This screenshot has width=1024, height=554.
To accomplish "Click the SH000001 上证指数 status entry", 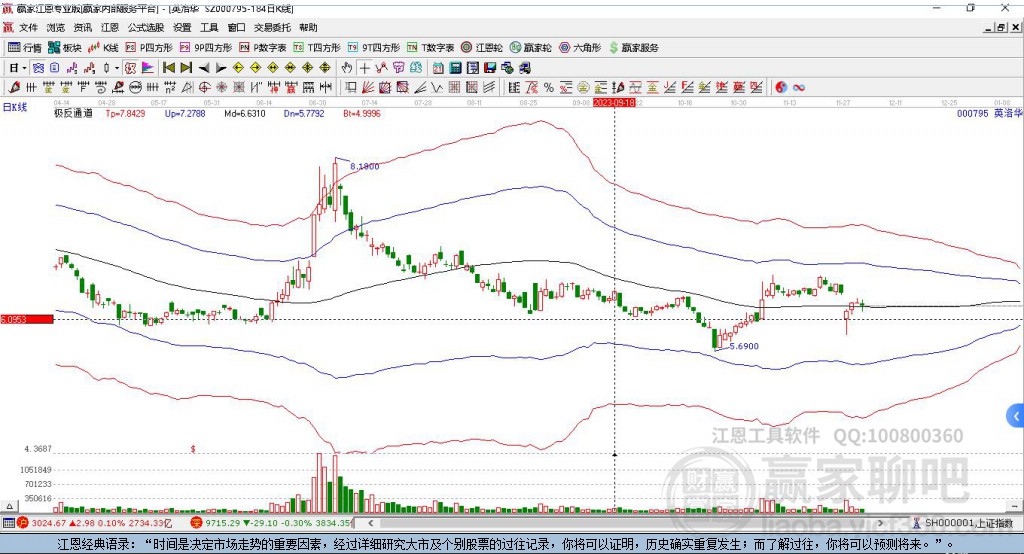I will 968,523.
